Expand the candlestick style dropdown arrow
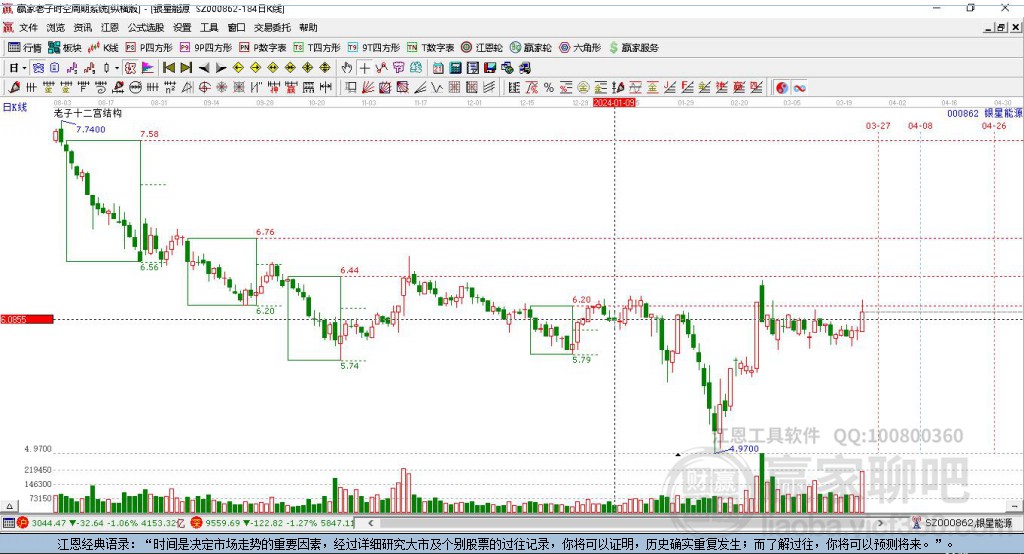The height and width of the screenshot is (554, 1024). tap(117, 68)
